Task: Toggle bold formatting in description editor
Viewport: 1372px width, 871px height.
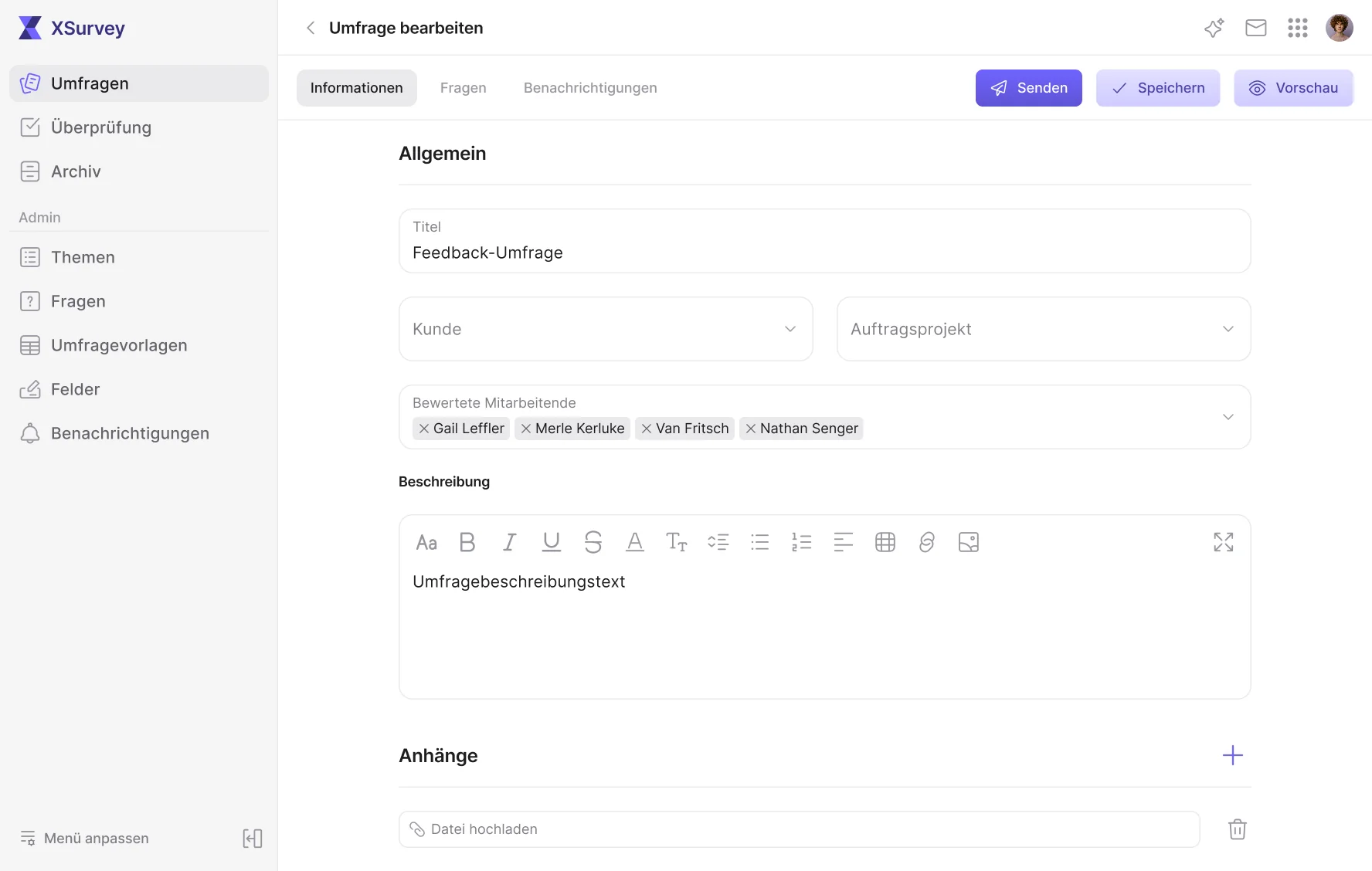Action: point(467,542)
